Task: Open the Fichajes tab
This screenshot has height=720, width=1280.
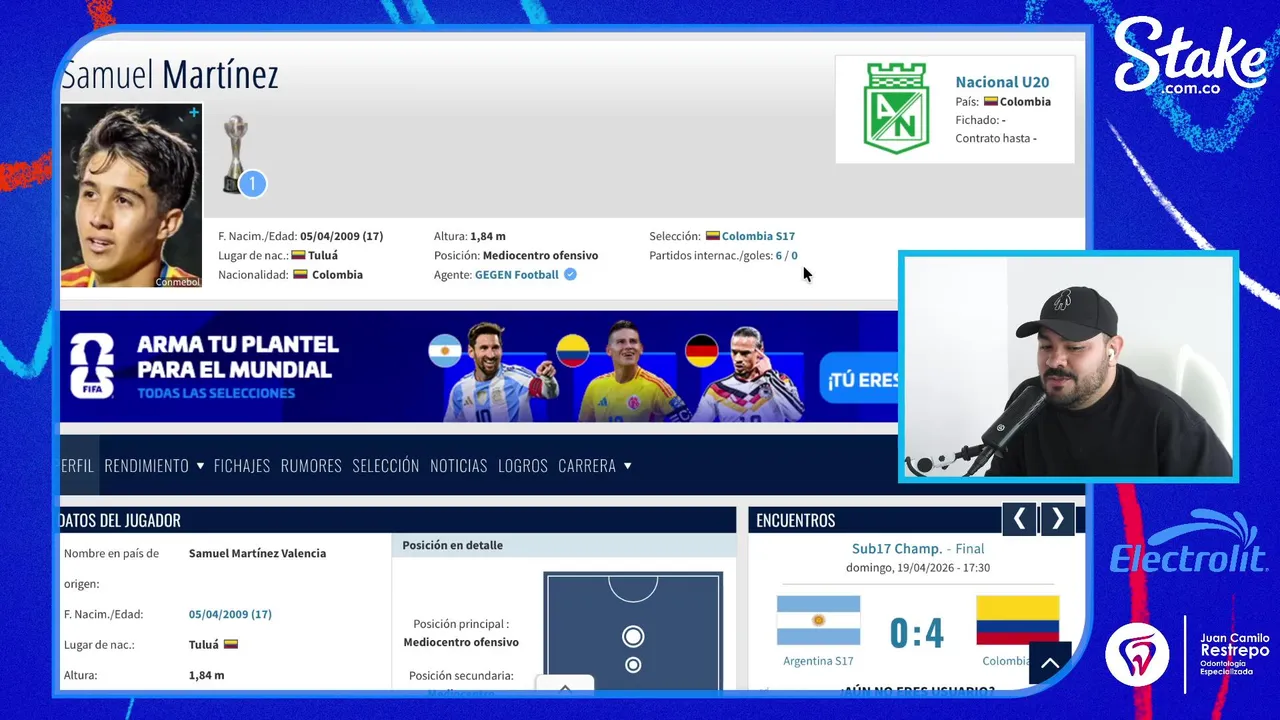Action: 242,465
